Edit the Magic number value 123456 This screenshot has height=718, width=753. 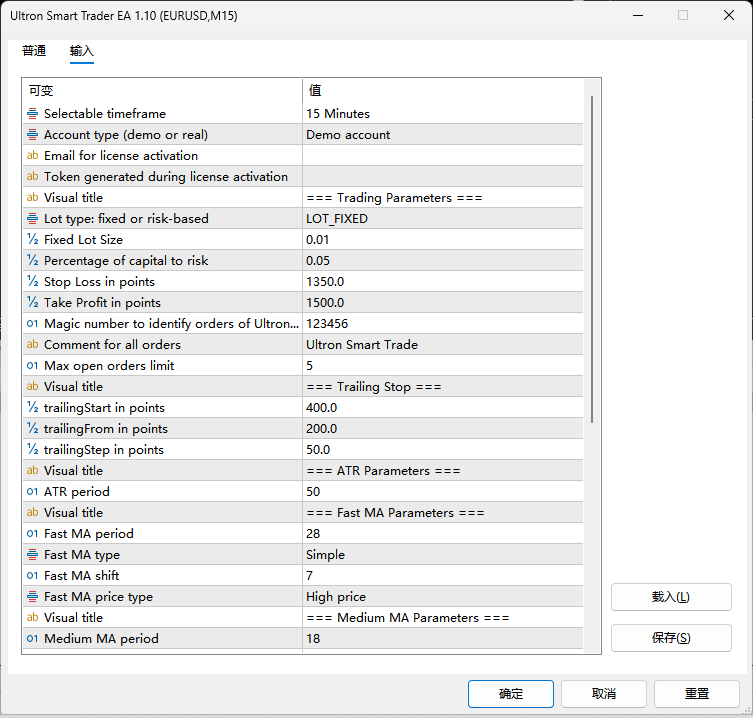coord(443,324)
